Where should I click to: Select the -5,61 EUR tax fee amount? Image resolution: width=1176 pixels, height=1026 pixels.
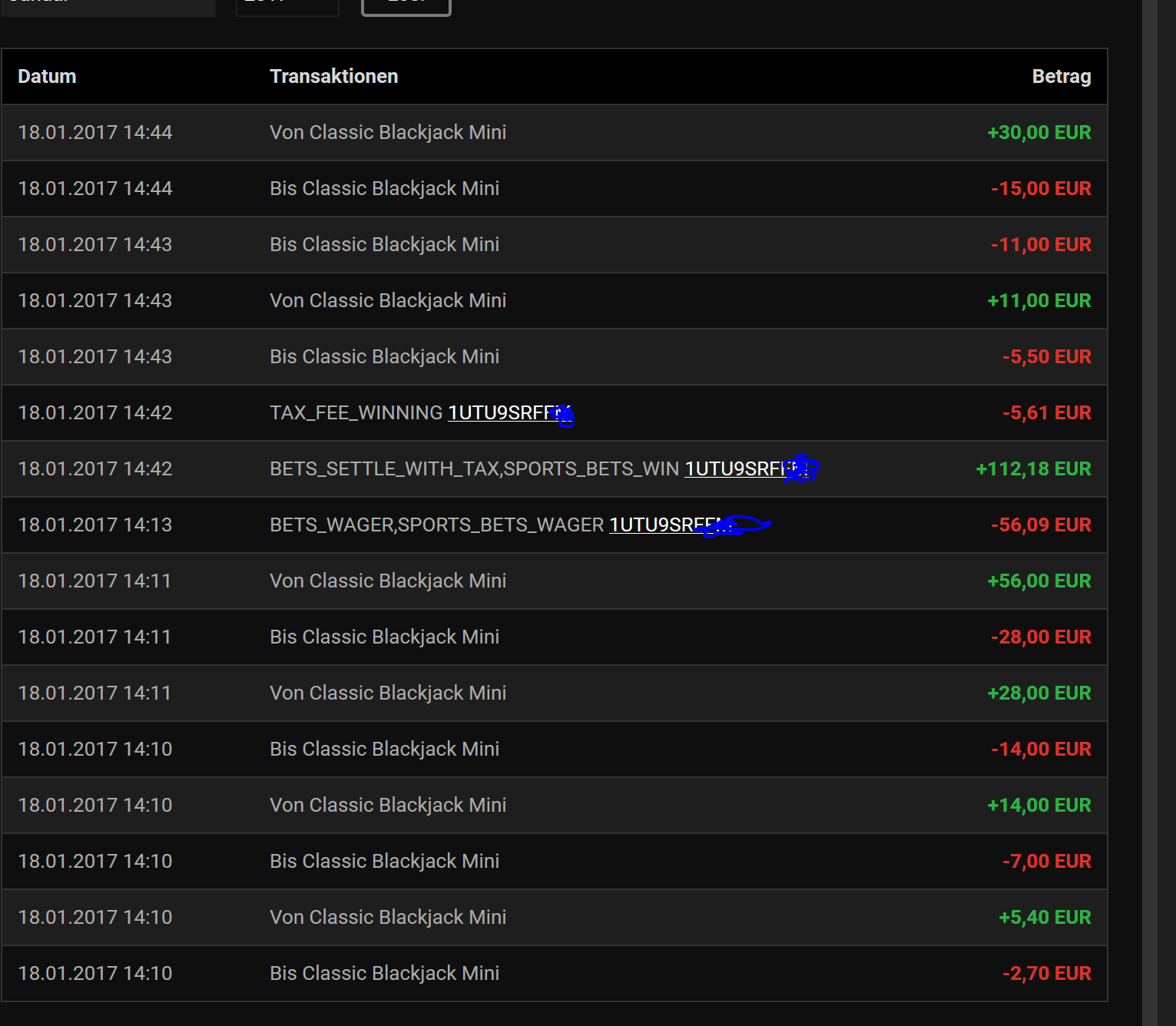pos(1047,412)
